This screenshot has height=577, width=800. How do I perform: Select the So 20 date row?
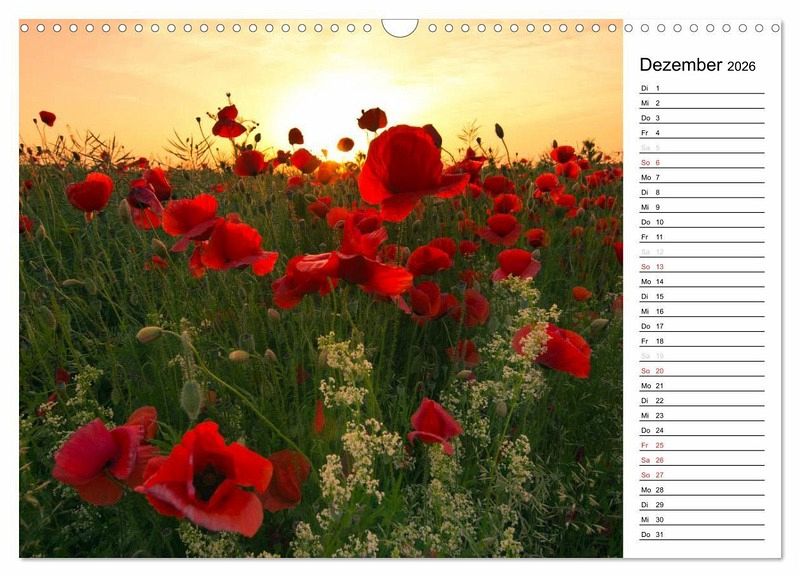(x=702, y=371)
